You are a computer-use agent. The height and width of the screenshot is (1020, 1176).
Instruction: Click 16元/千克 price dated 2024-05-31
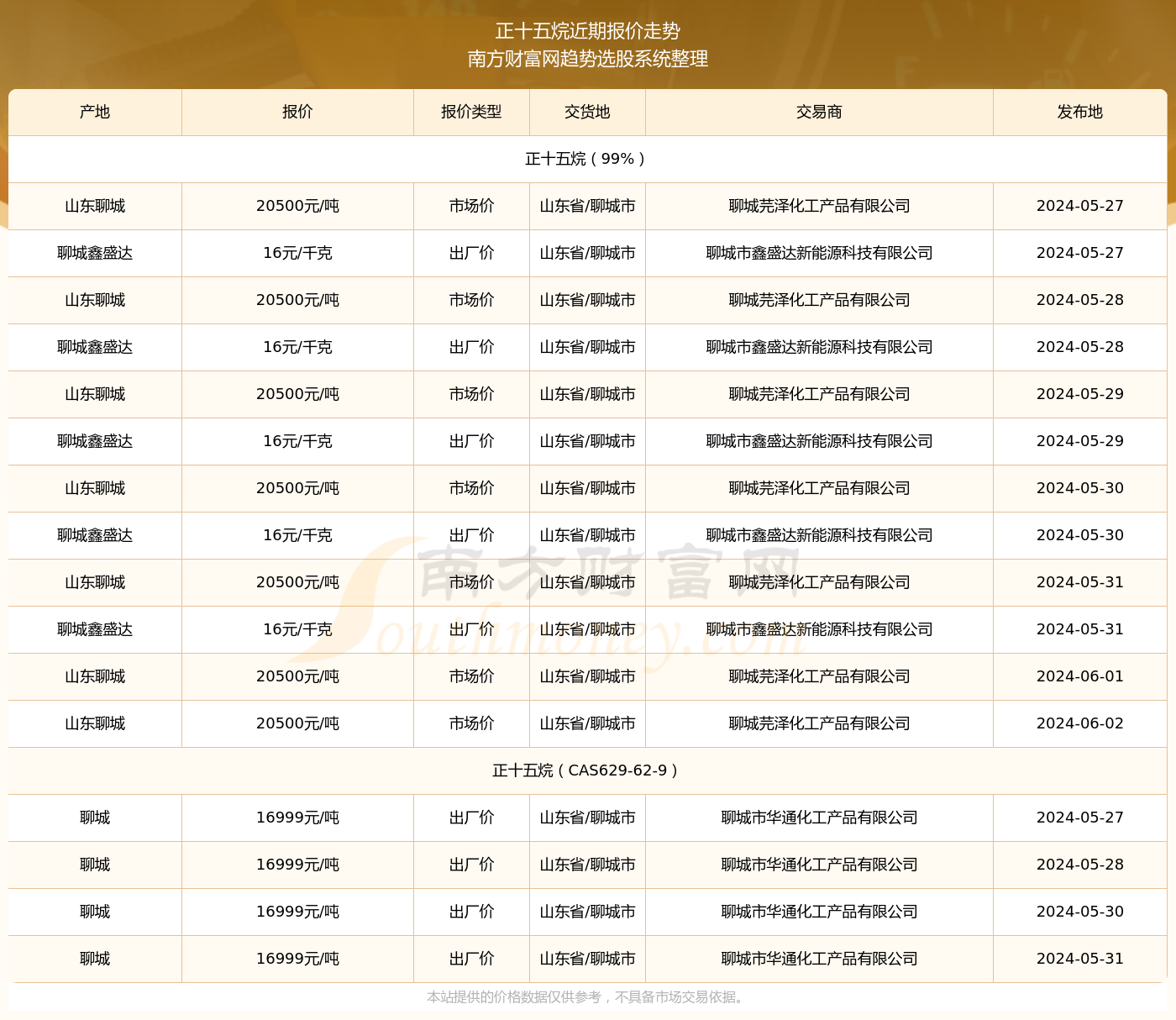[297, 629]
